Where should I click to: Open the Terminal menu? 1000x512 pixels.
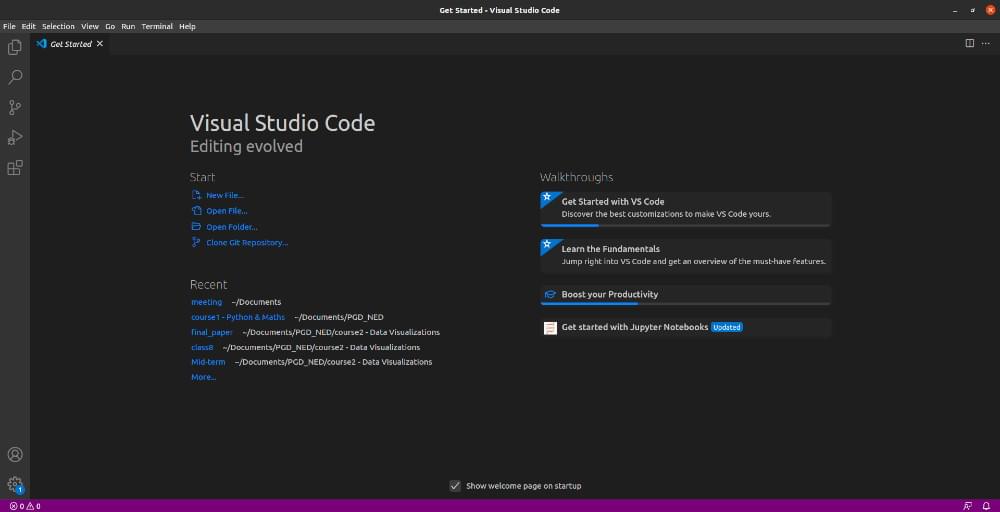(157, 27)
